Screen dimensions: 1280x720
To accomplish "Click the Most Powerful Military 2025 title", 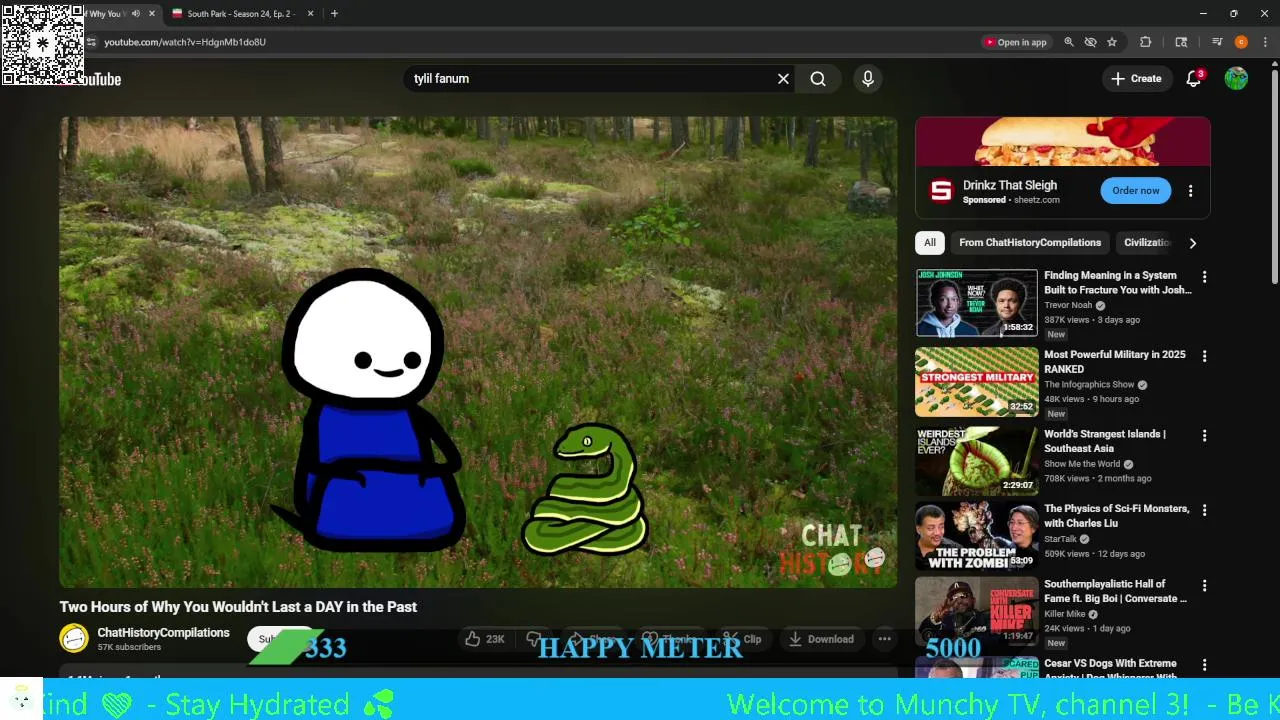I will click(1115, 362).
